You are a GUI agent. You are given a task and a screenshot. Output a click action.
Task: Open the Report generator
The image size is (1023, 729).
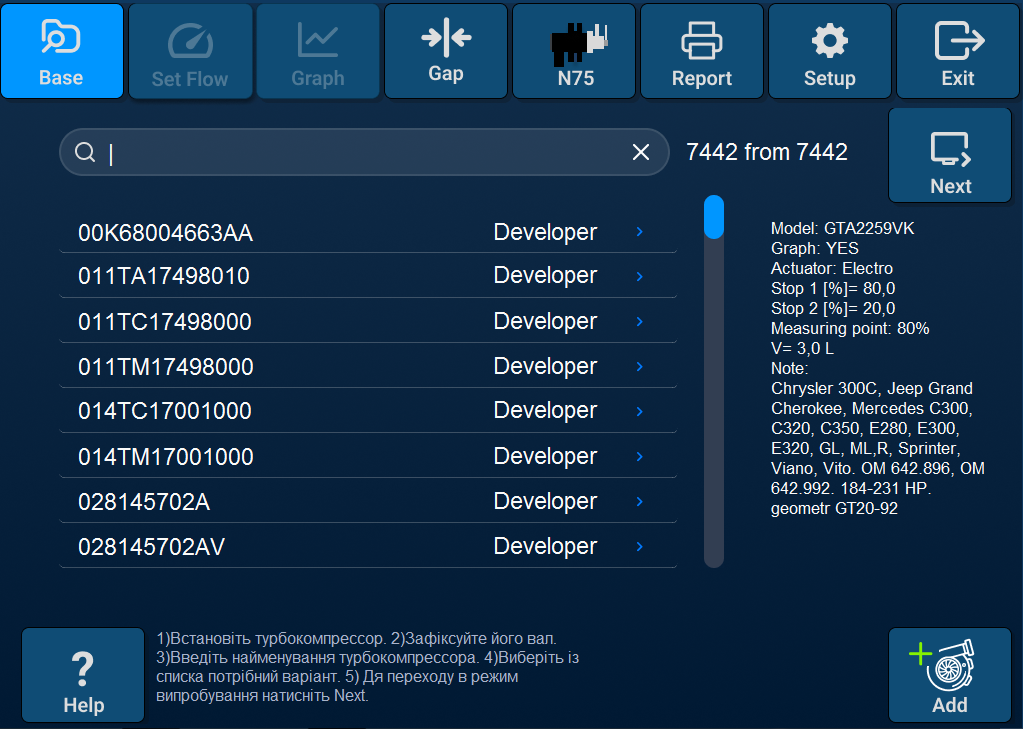coord(701,50)
